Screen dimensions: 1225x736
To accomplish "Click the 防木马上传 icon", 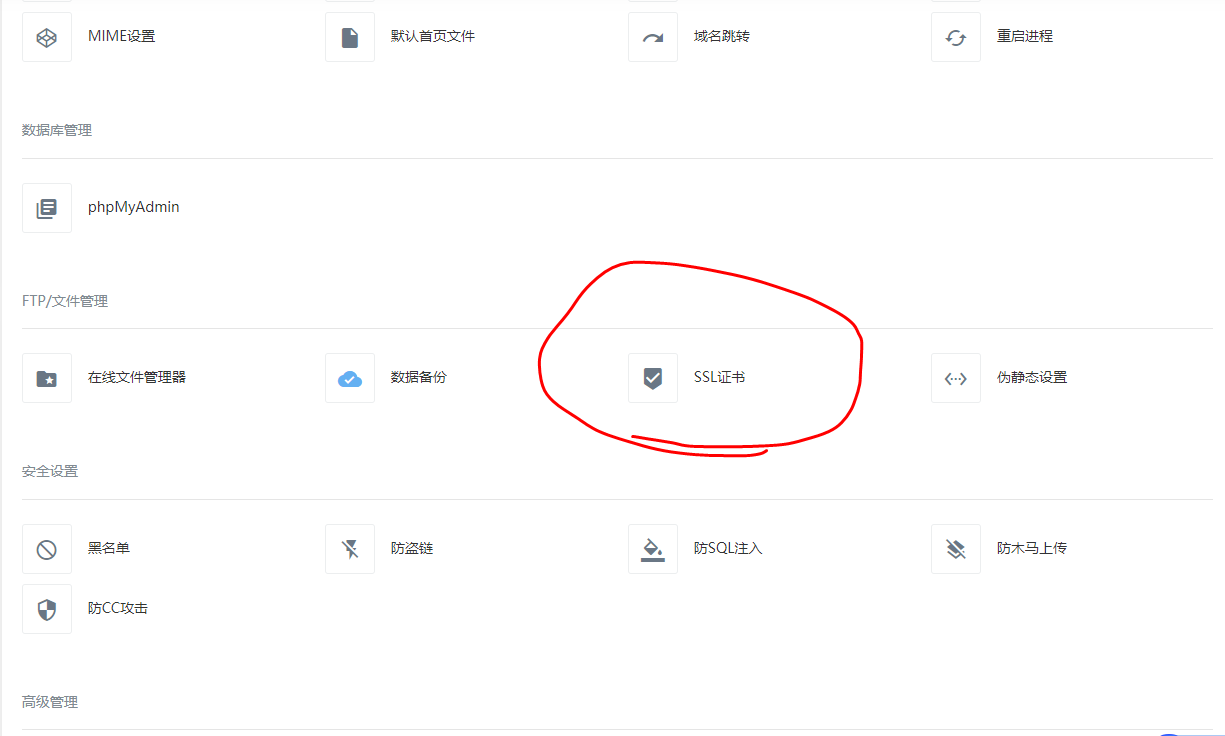I will [x=956, y=549].
